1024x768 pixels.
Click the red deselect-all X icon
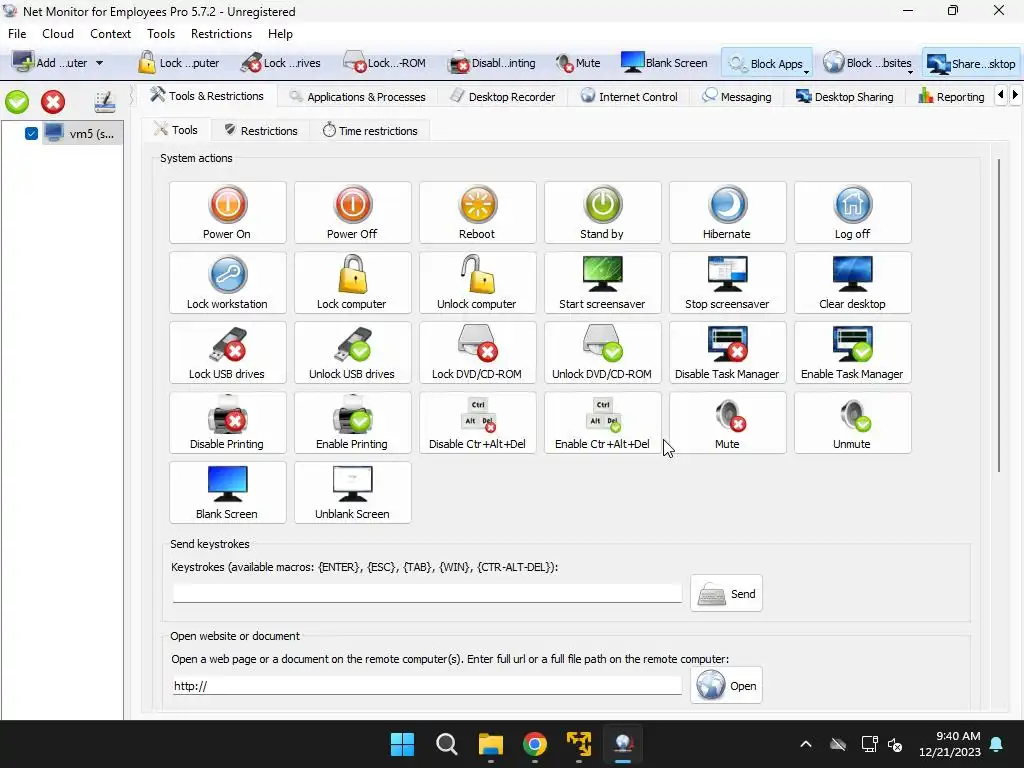[x=53, y=102]
